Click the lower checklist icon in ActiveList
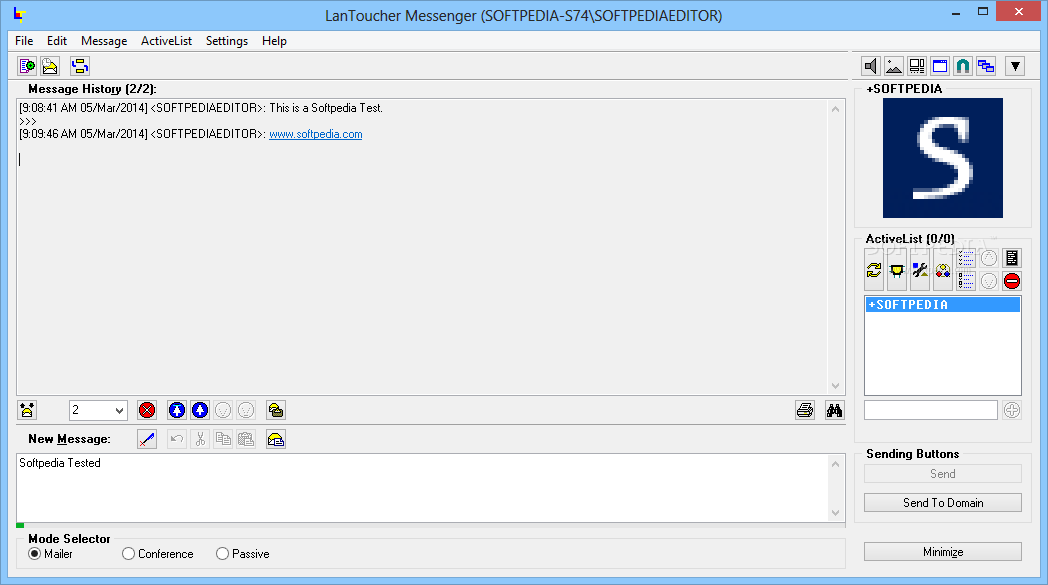The height and width of the screenshot is (585, 1048). point(966,281)
